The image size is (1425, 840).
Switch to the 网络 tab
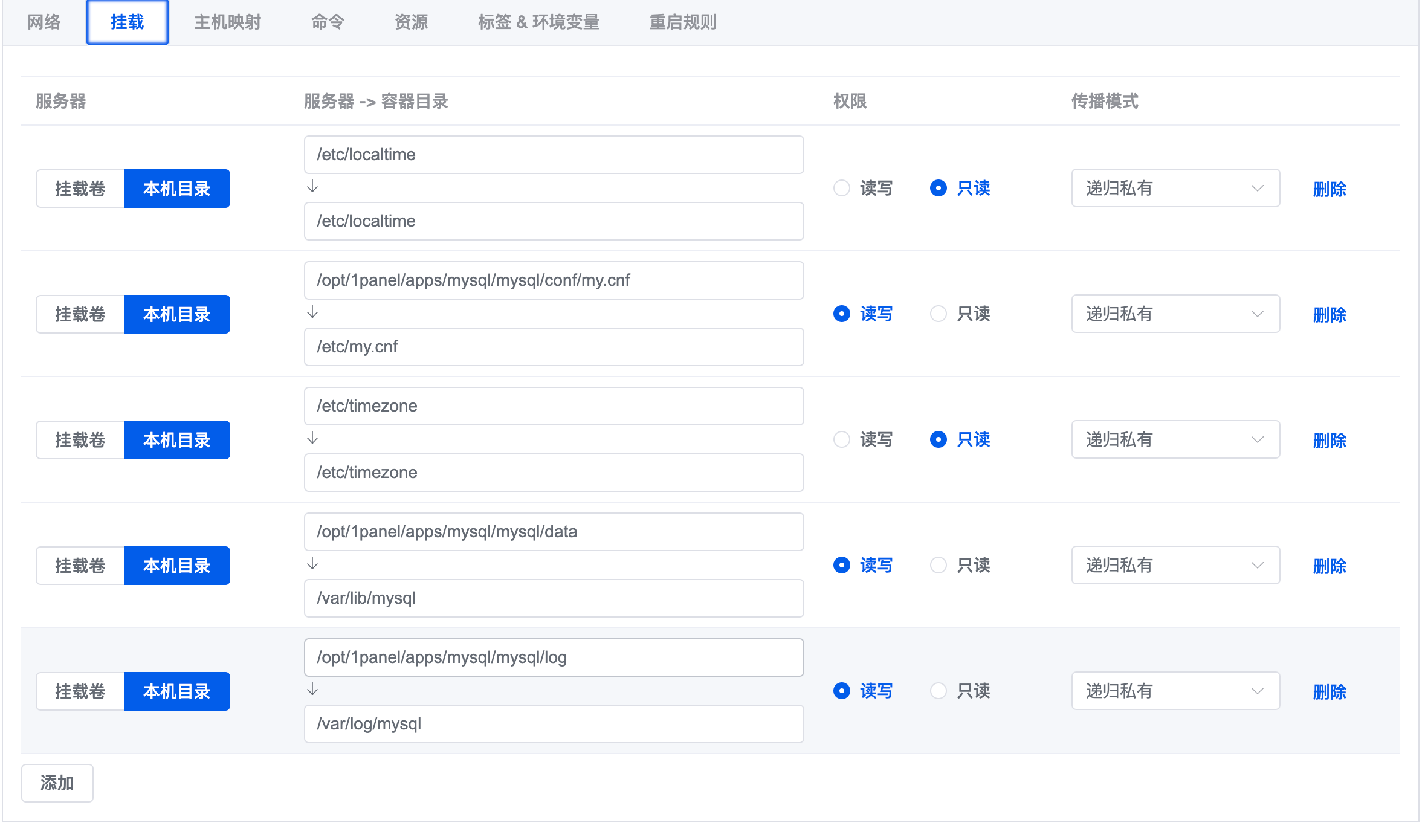coord(44,22)
